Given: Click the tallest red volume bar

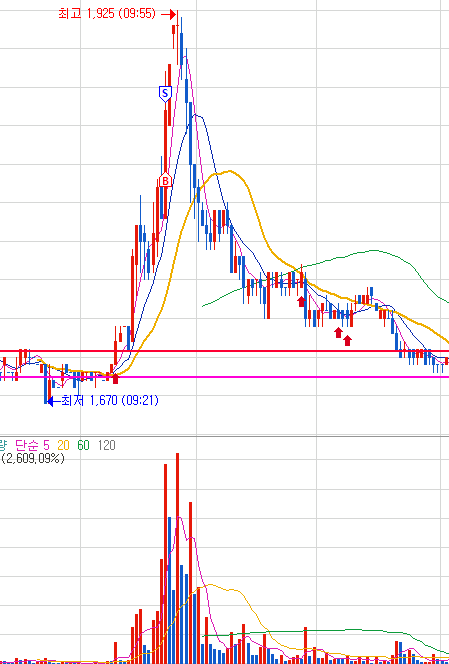Looking at the screenshot, I should point(177,558).
